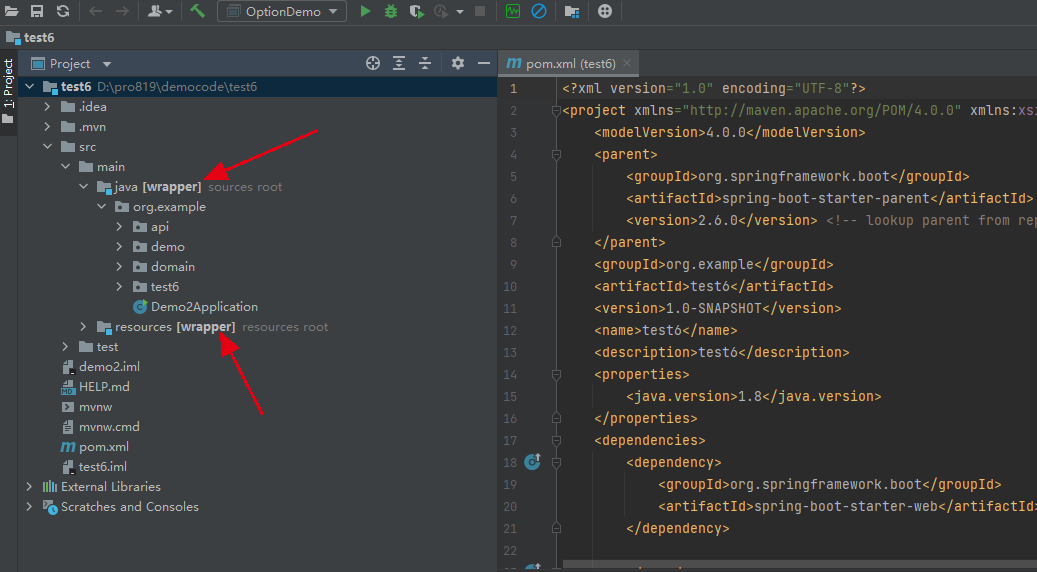
Task: Open OptionDemo run configuration dropdown
Action: pyautogui.click(x=282, y=11)
